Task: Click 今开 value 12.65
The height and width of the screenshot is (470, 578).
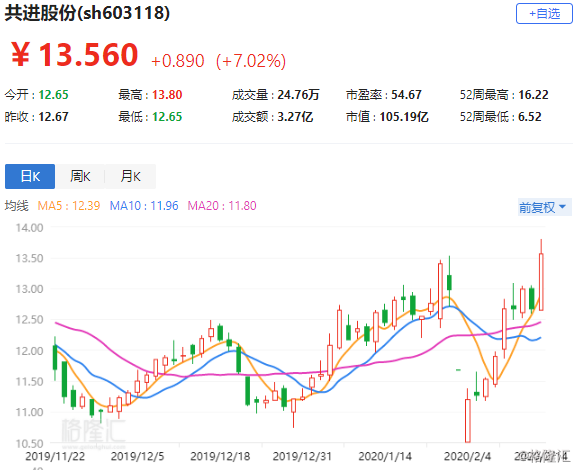Action: click(x=53, y=95)
